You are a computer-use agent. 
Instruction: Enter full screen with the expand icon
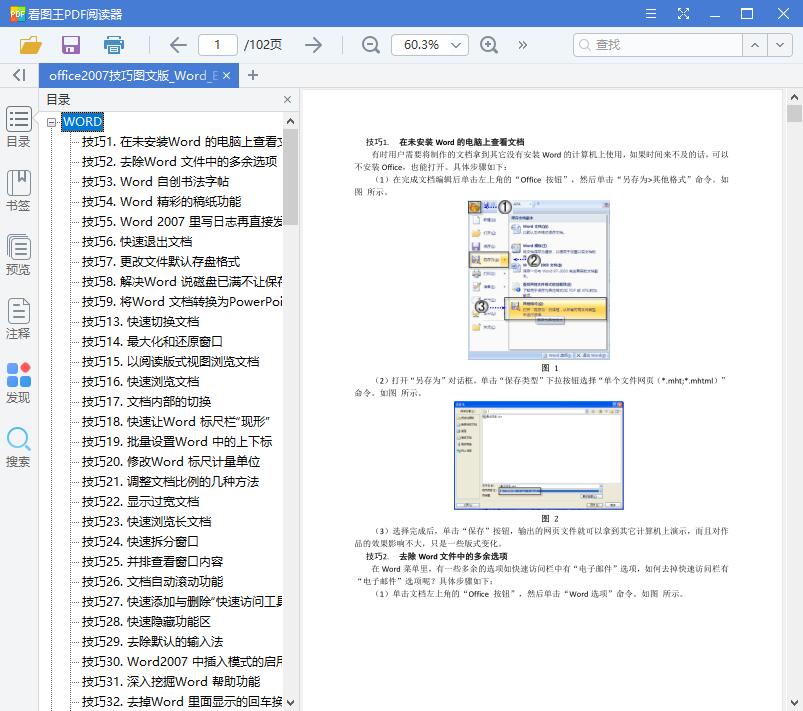pyautogui.click(x=684, y=14)
